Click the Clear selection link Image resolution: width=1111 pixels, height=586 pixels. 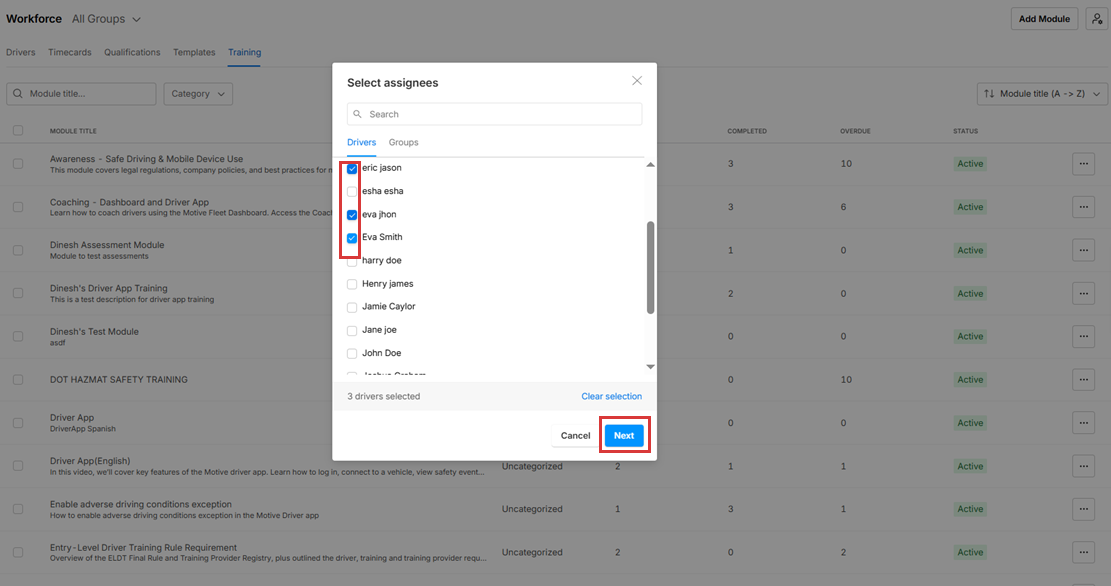611,397
